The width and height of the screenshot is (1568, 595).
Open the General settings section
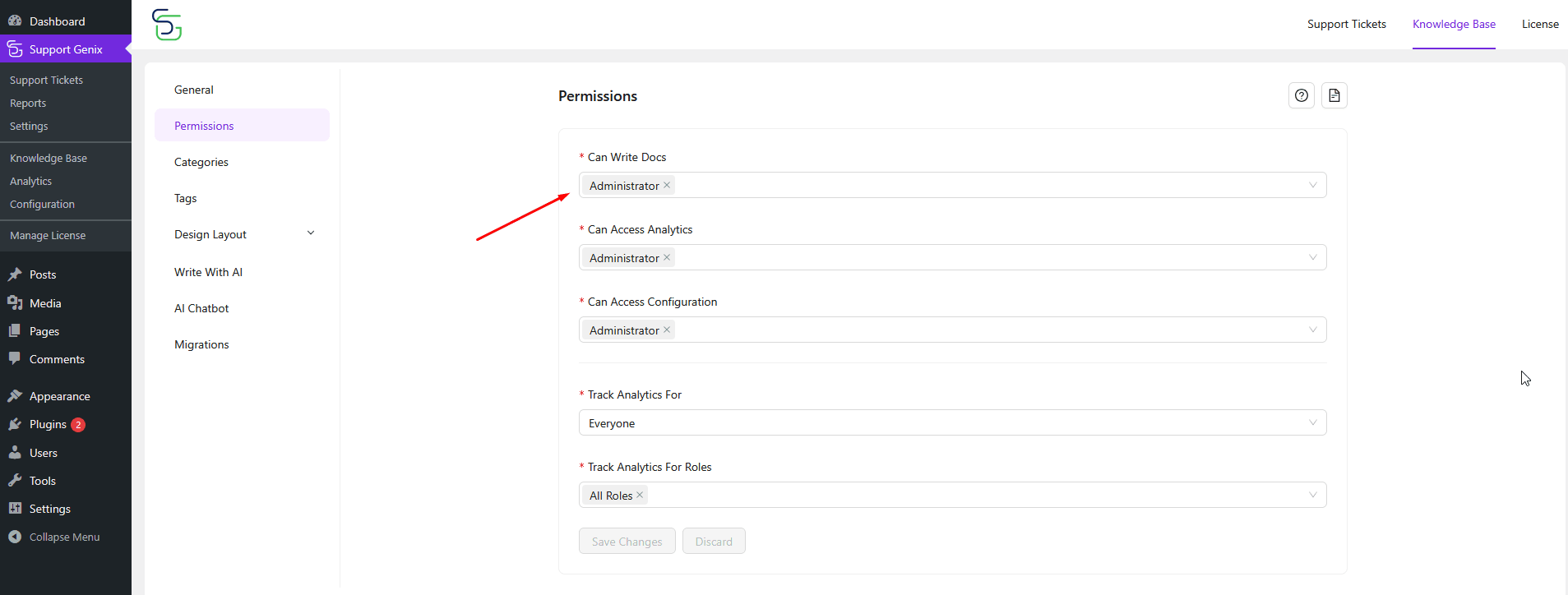point(242,90)
